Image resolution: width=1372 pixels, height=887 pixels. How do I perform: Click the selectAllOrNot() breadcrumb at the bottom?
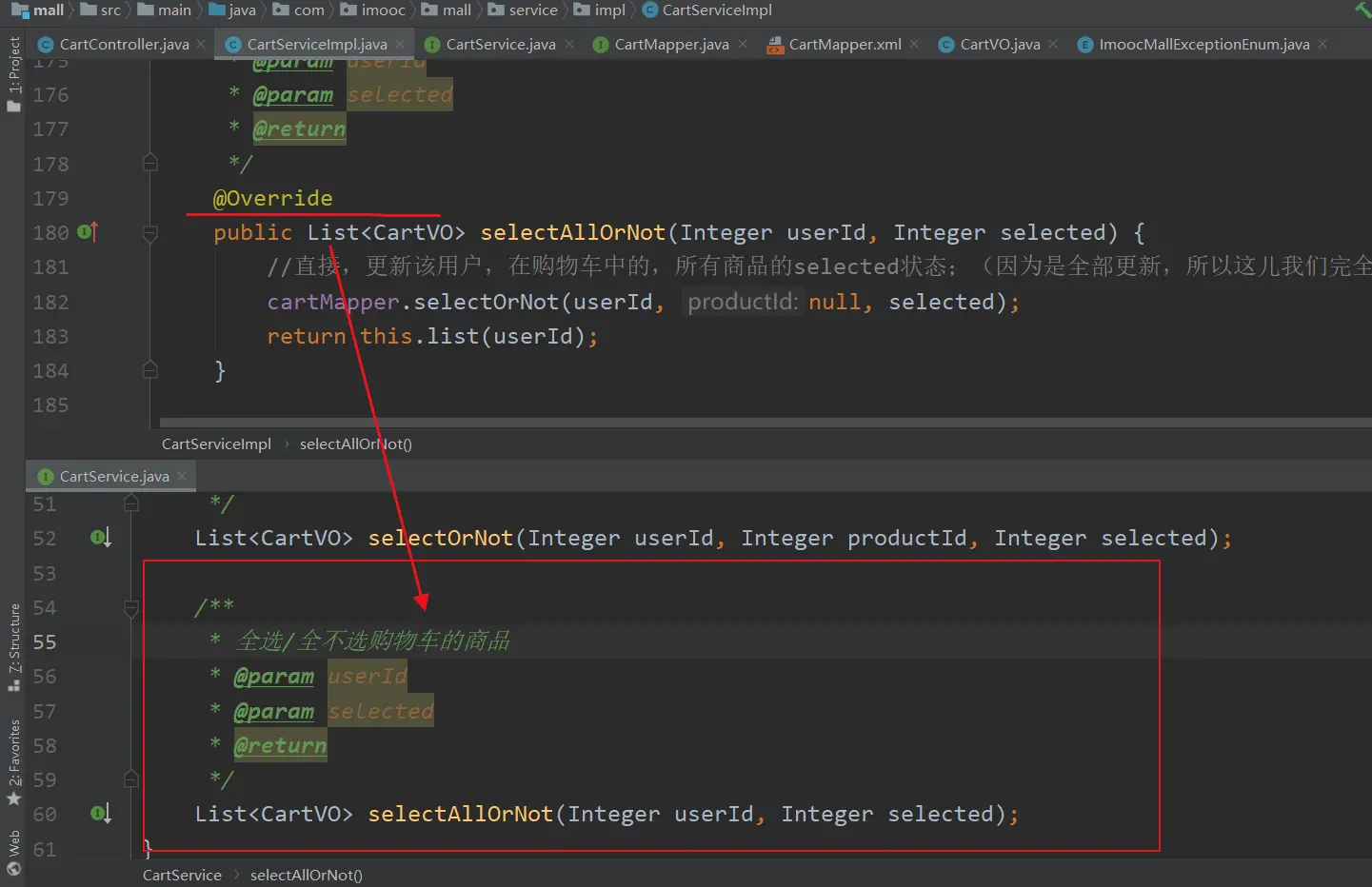pyautogui.click(x=306, y=876)
